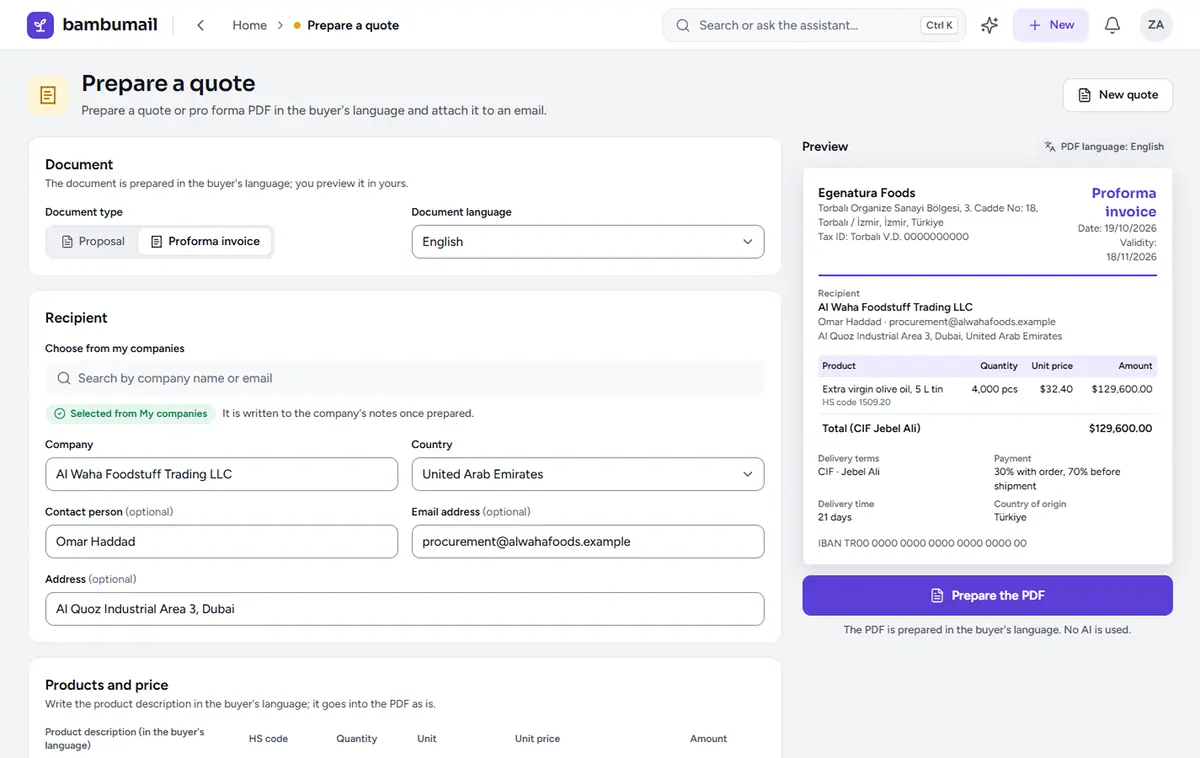Viewport: 1200px width, 758px height.
Task: Open the Document language dropdown
Action: click(x=588, y=242)
